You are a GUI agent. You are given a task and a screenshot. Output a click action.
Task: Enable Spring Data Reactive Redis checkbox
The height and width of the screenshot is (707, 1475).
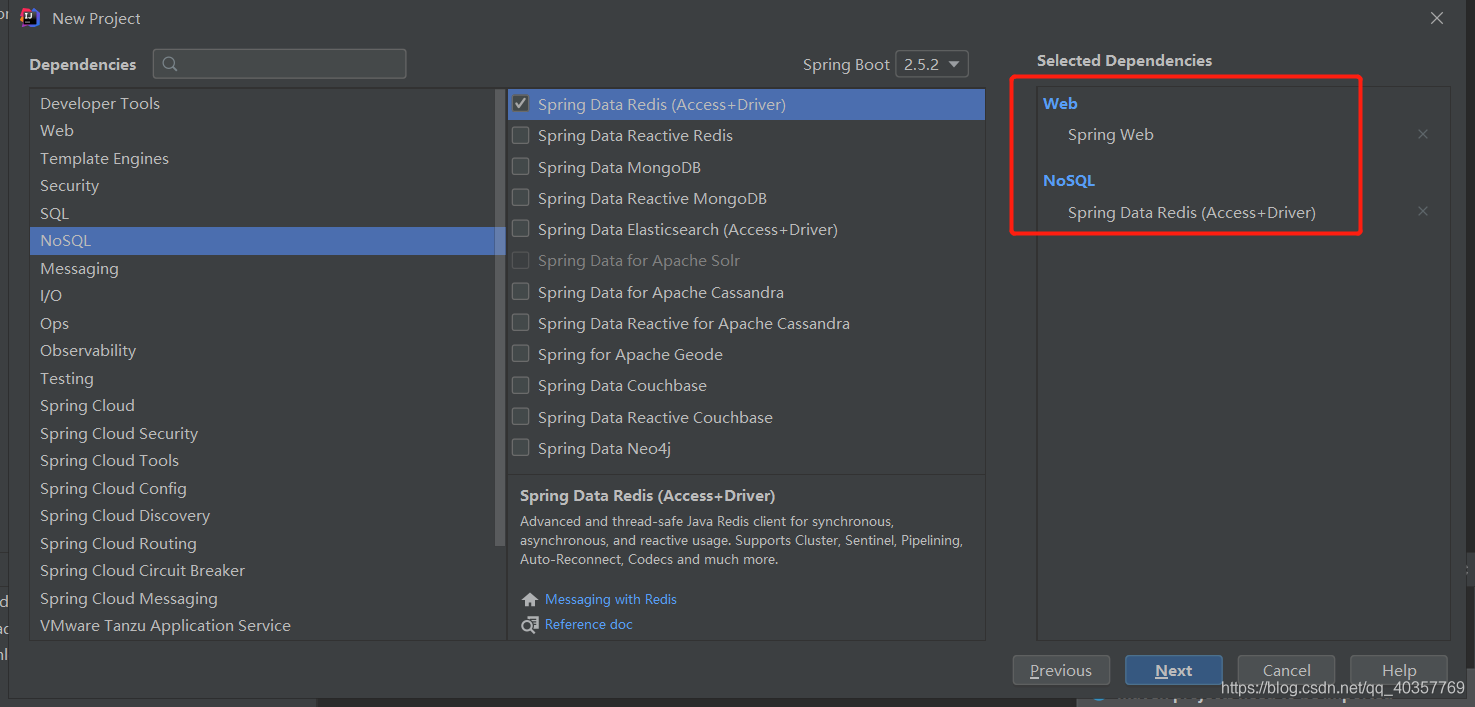coord(521,135)
